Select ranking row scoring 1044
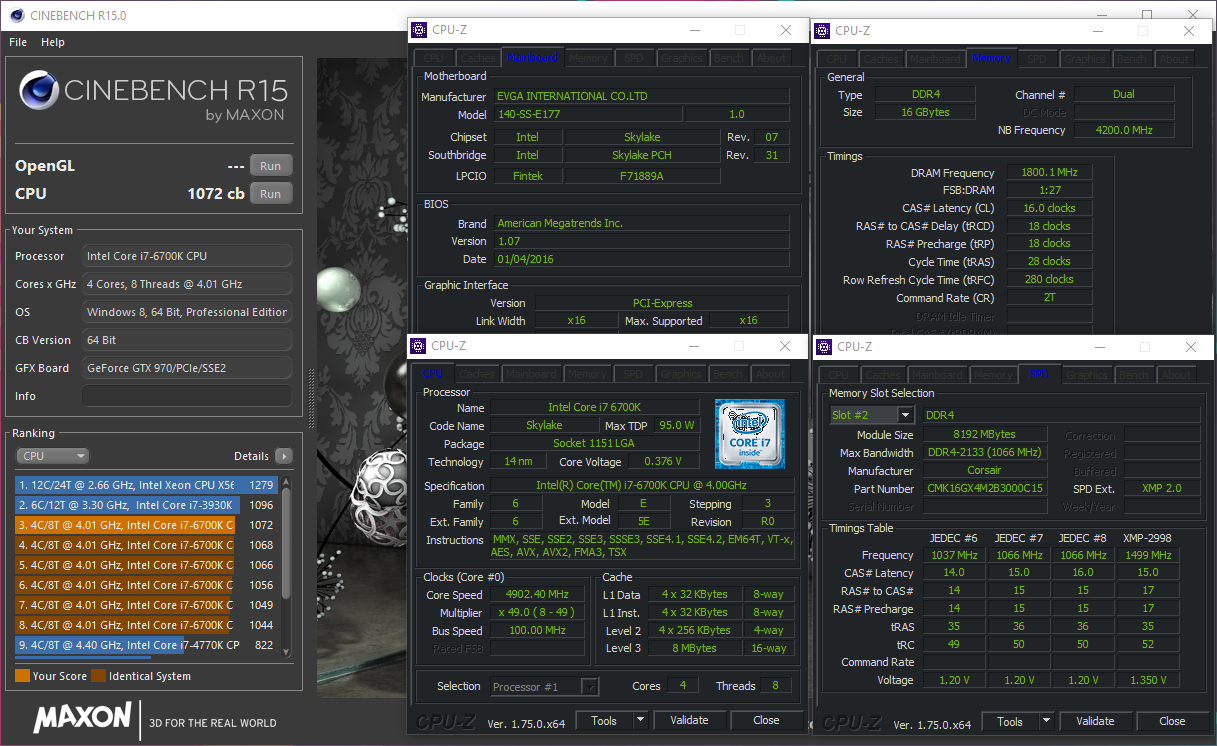 tap(146, 625)
